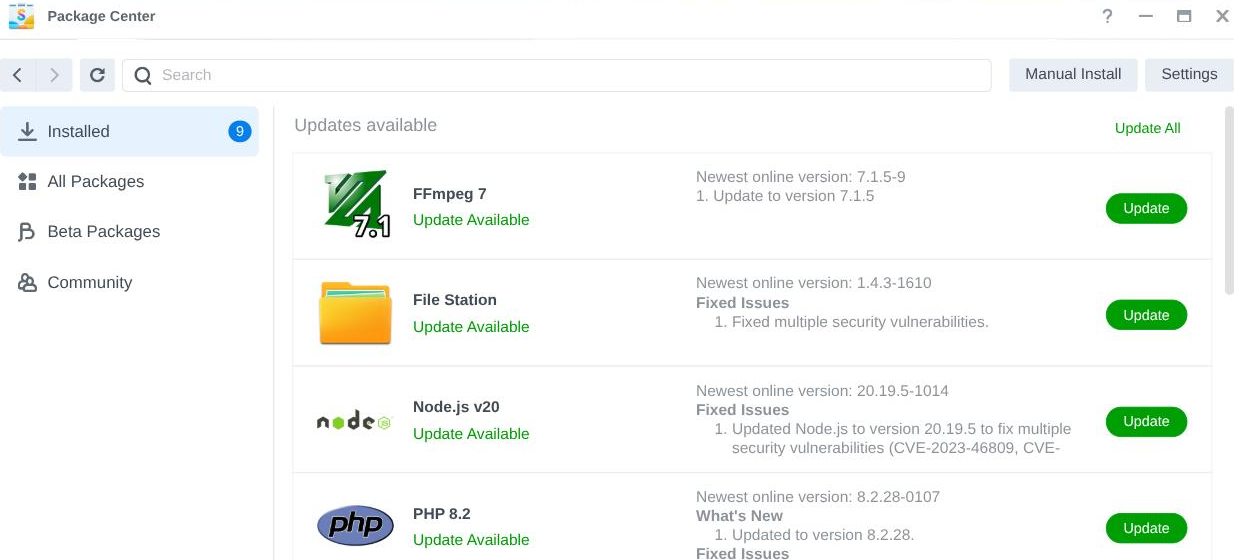Update the Node.js v20 package
Screen dimensions: 1234x560
[1146, 421]
